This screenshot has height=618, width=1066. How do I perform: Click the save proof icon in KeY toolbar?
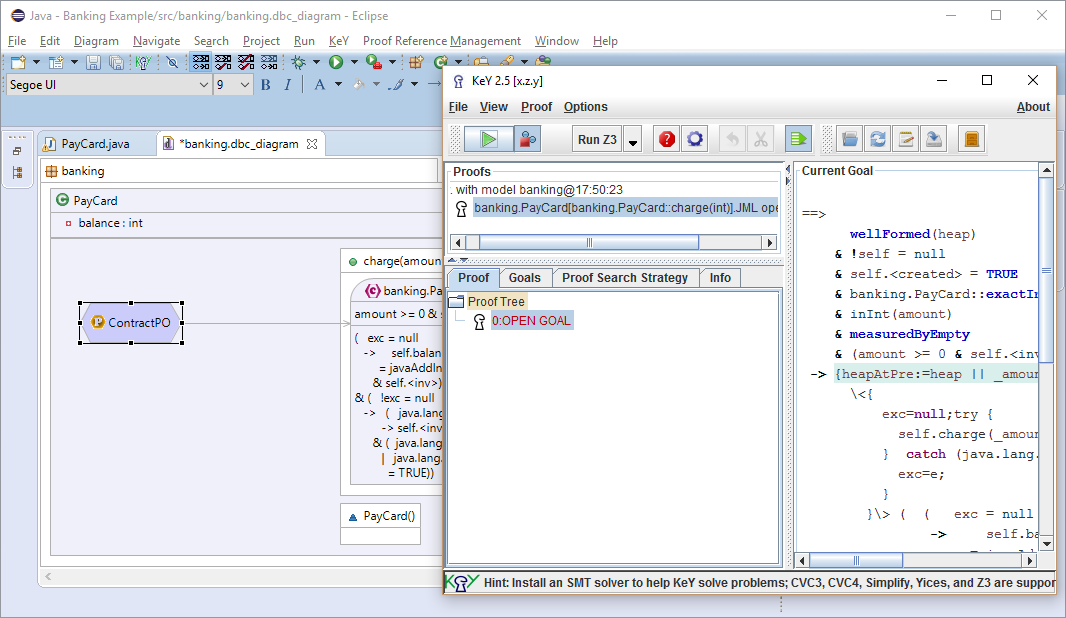(x=935, y=139)
